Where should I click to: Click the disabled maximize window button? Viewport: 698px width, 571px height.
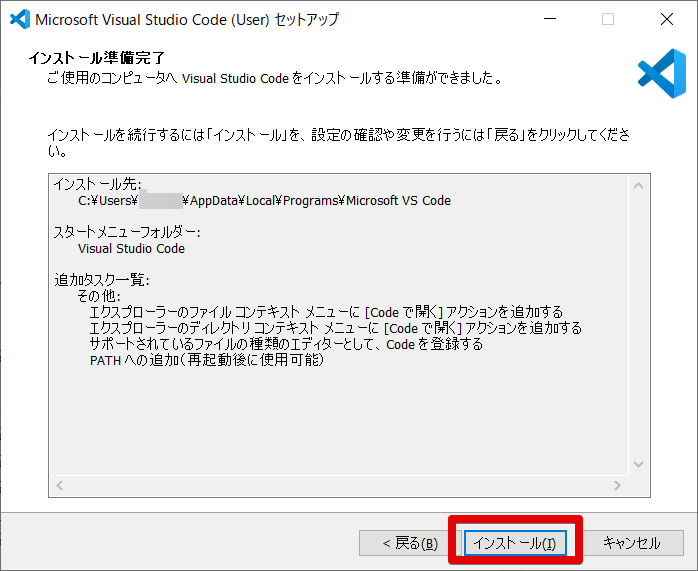608,19
